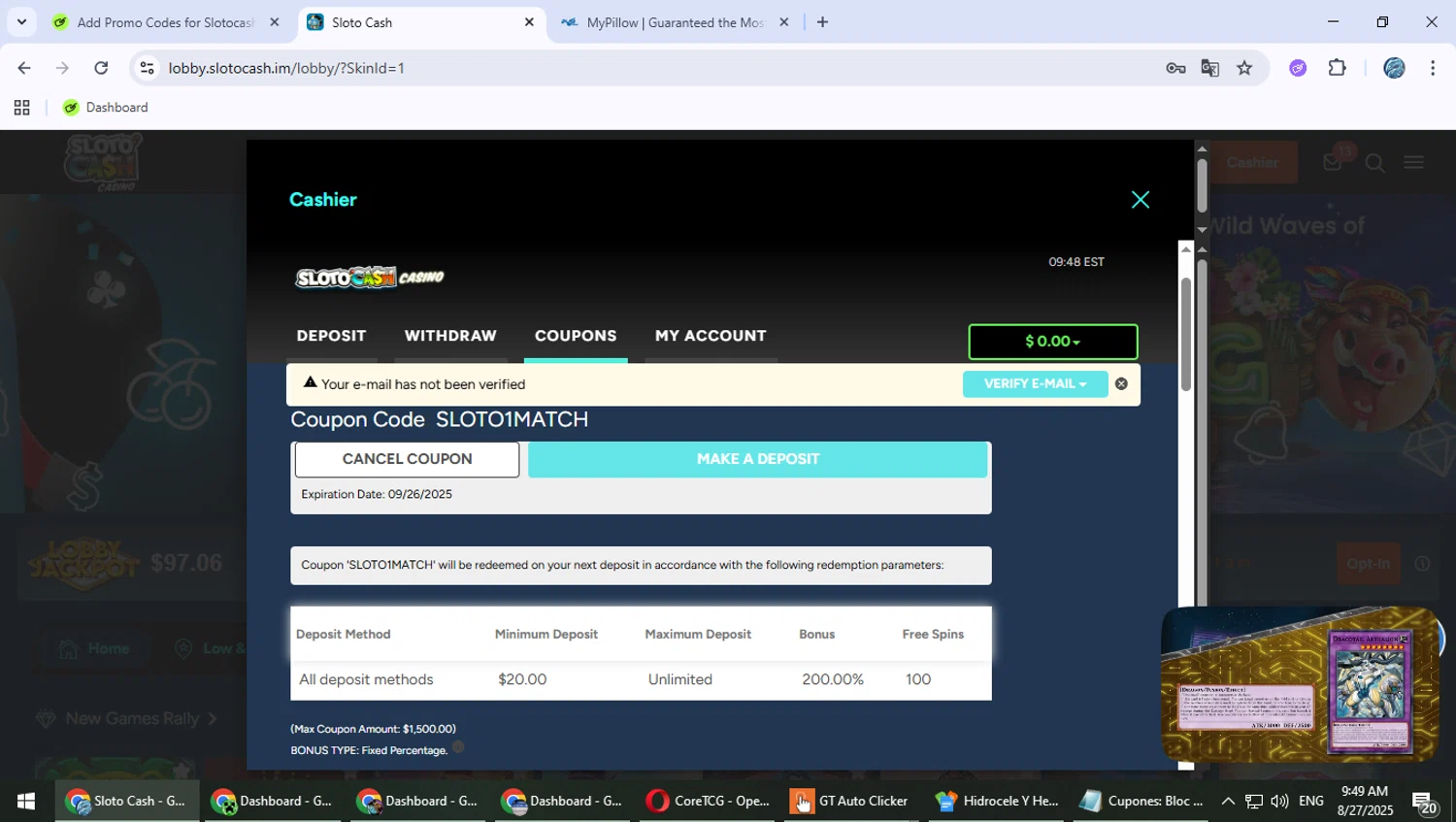The width and height of the screenshot is (1456, 822).
Task: Open New Games Rally section arrow
Action: click(213, 719)
